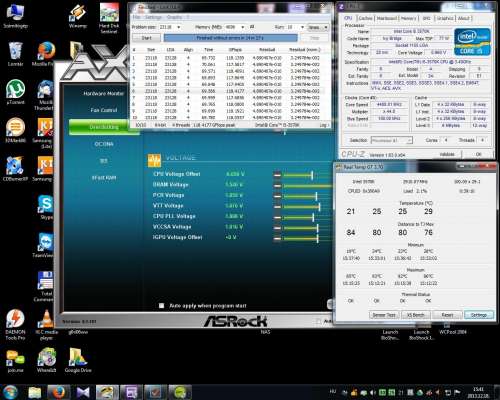Open the 3DMark06 desktop shortcut

15,130
